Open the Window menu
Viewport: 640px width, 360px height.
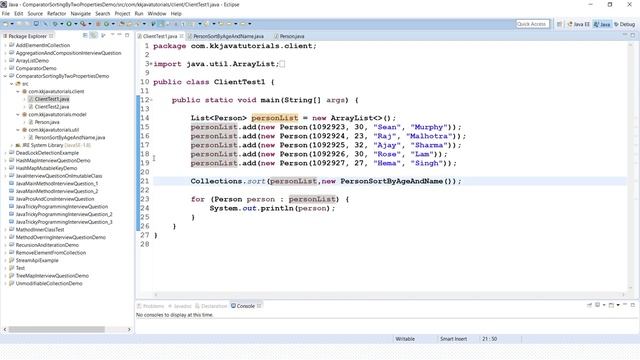pyautogui.click(x=157, y=13)
